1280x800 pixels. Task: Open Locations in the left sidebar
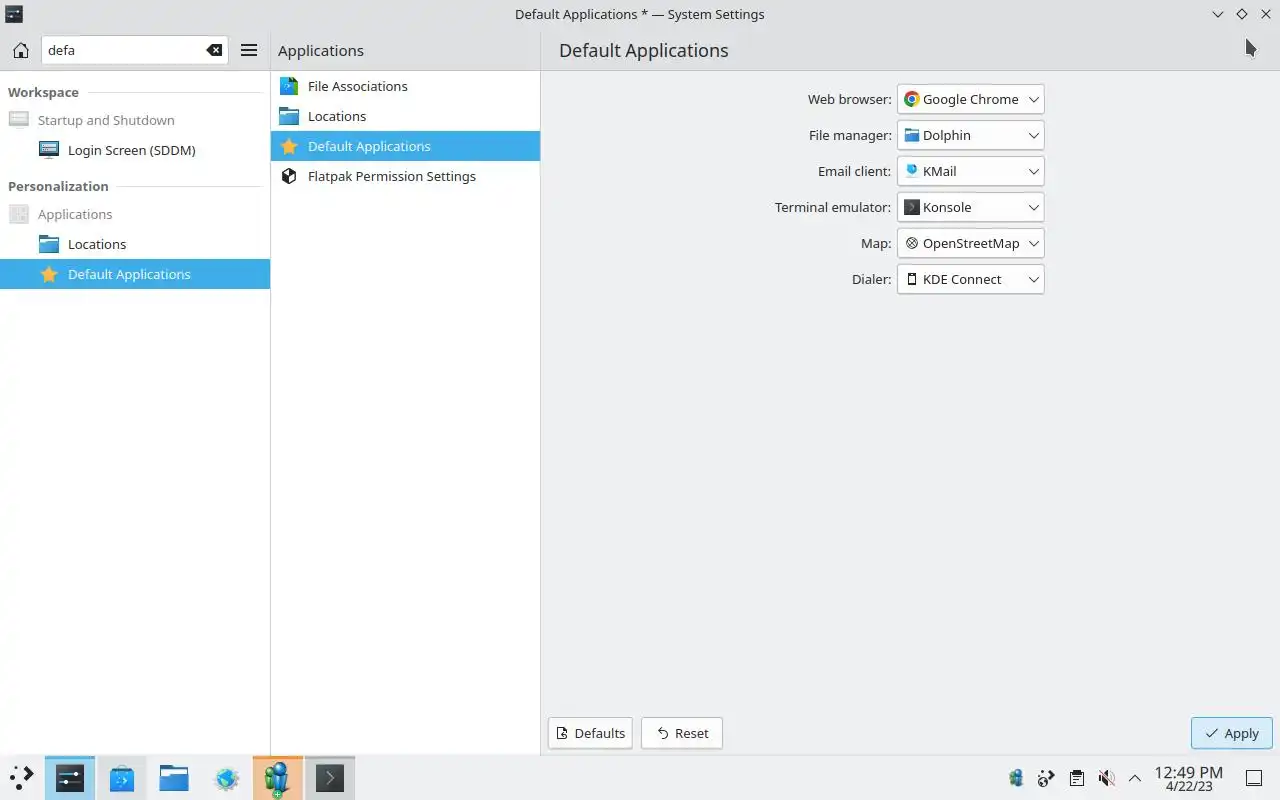tap(135, 244)
